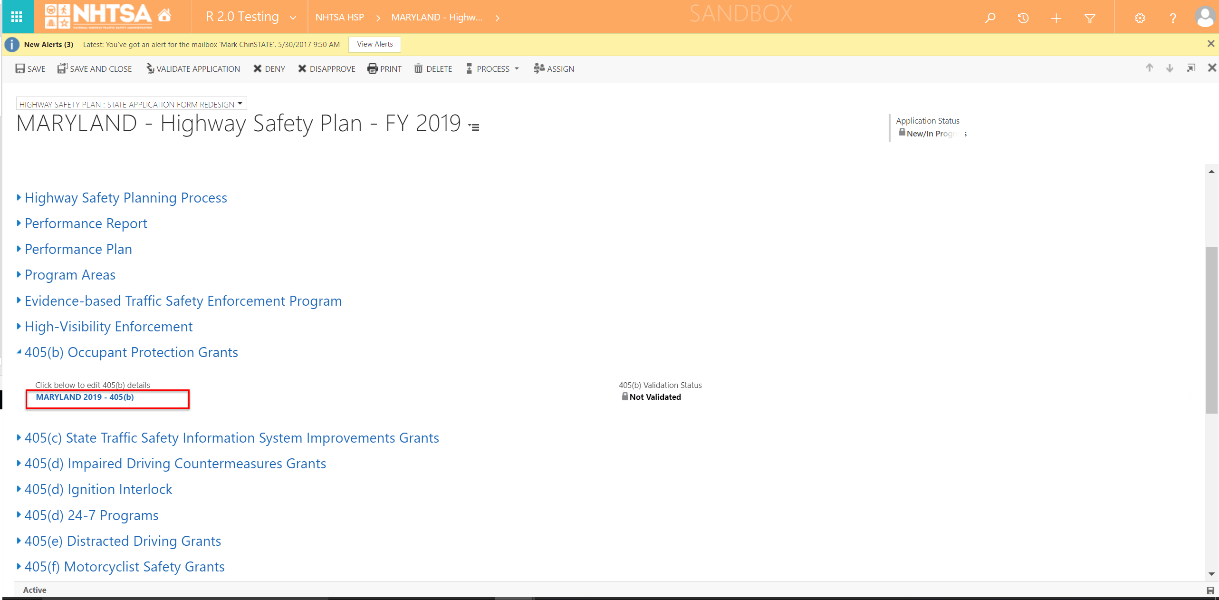Click the View Alerts button

pyautogui.click(x=375, y=44)
